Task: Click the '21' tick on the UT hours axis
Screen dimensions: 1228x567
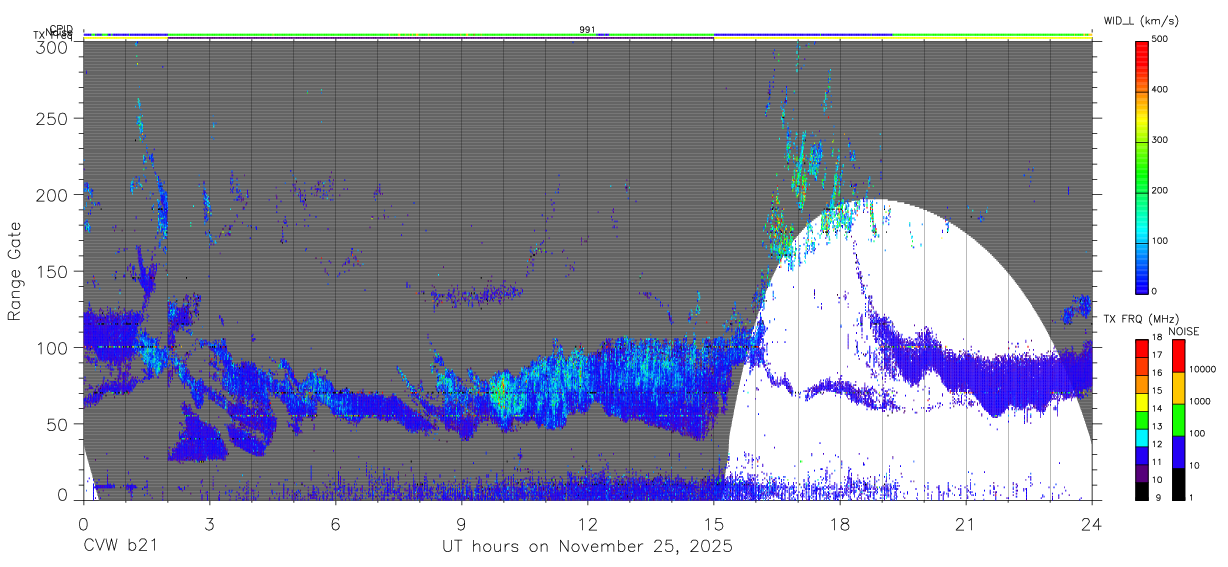Action: click(x=966, y=524)
